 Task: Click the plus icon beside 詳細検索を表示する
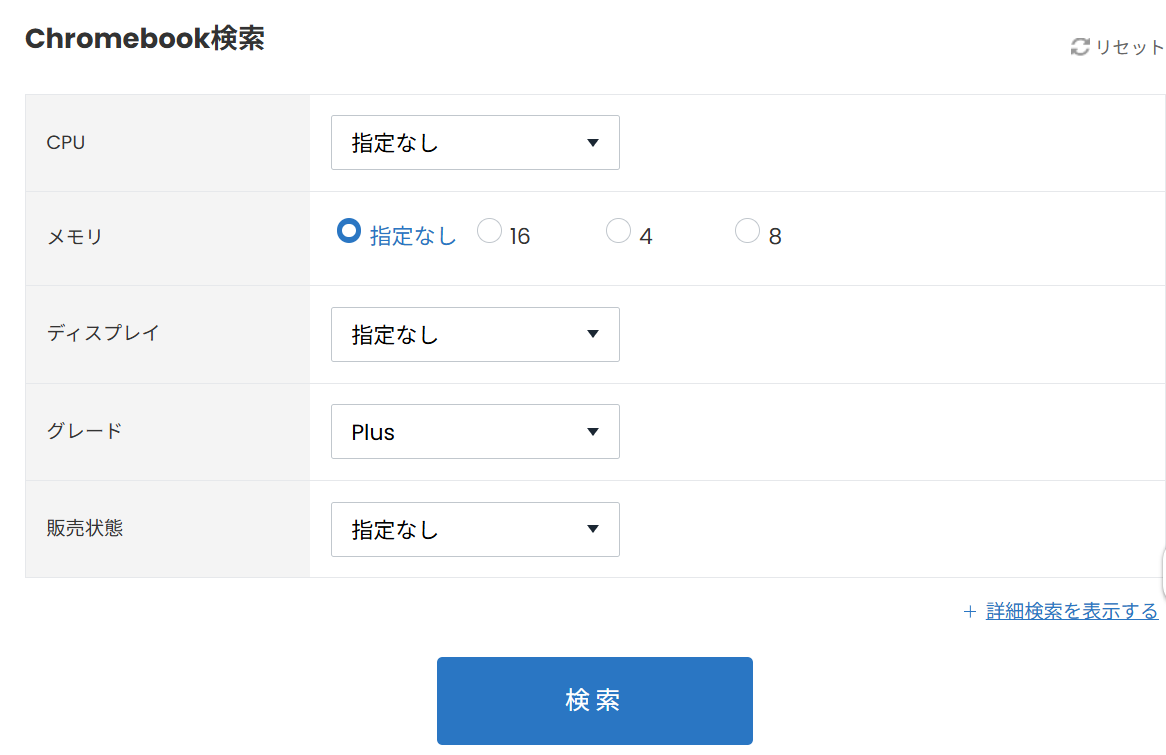click(x=970, y=611)
